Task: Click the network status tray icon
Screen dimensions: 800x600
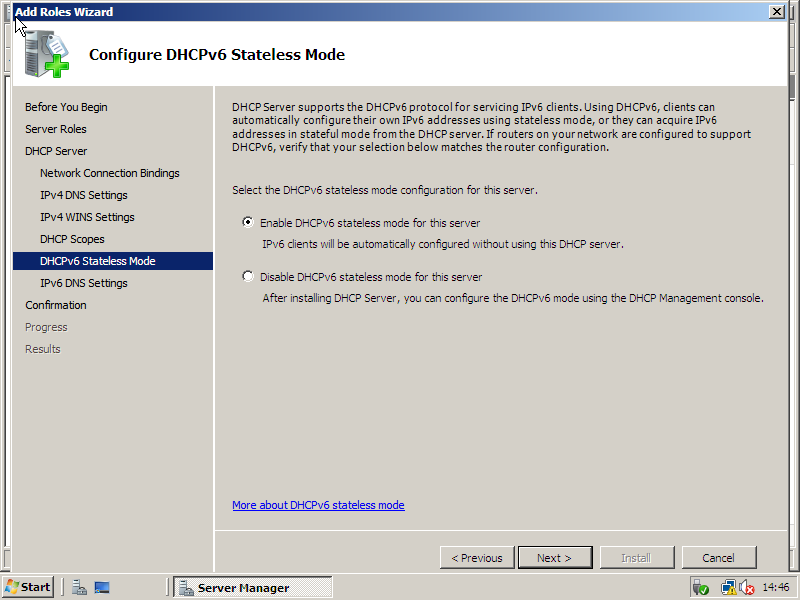Action: coord(729,588)
